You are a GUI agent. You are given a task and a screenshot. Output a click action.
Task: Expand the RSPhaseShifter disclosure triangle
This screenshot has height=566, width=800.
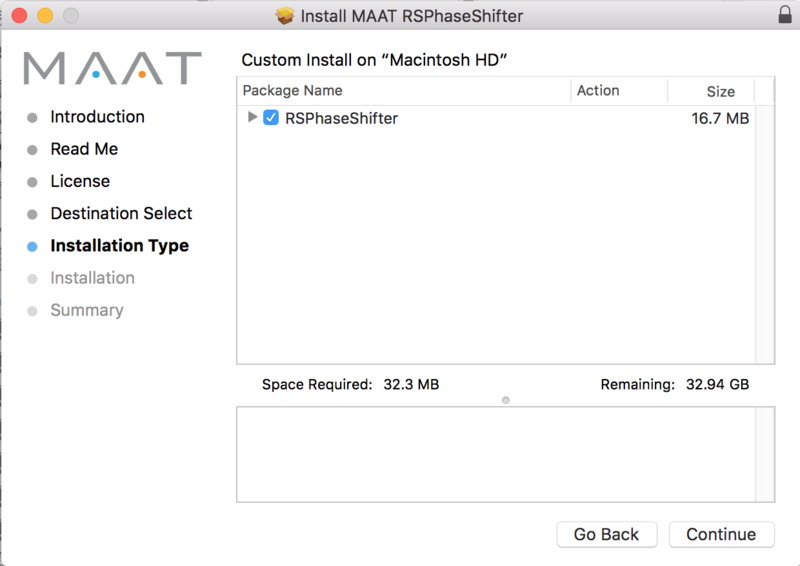(252, 118)
